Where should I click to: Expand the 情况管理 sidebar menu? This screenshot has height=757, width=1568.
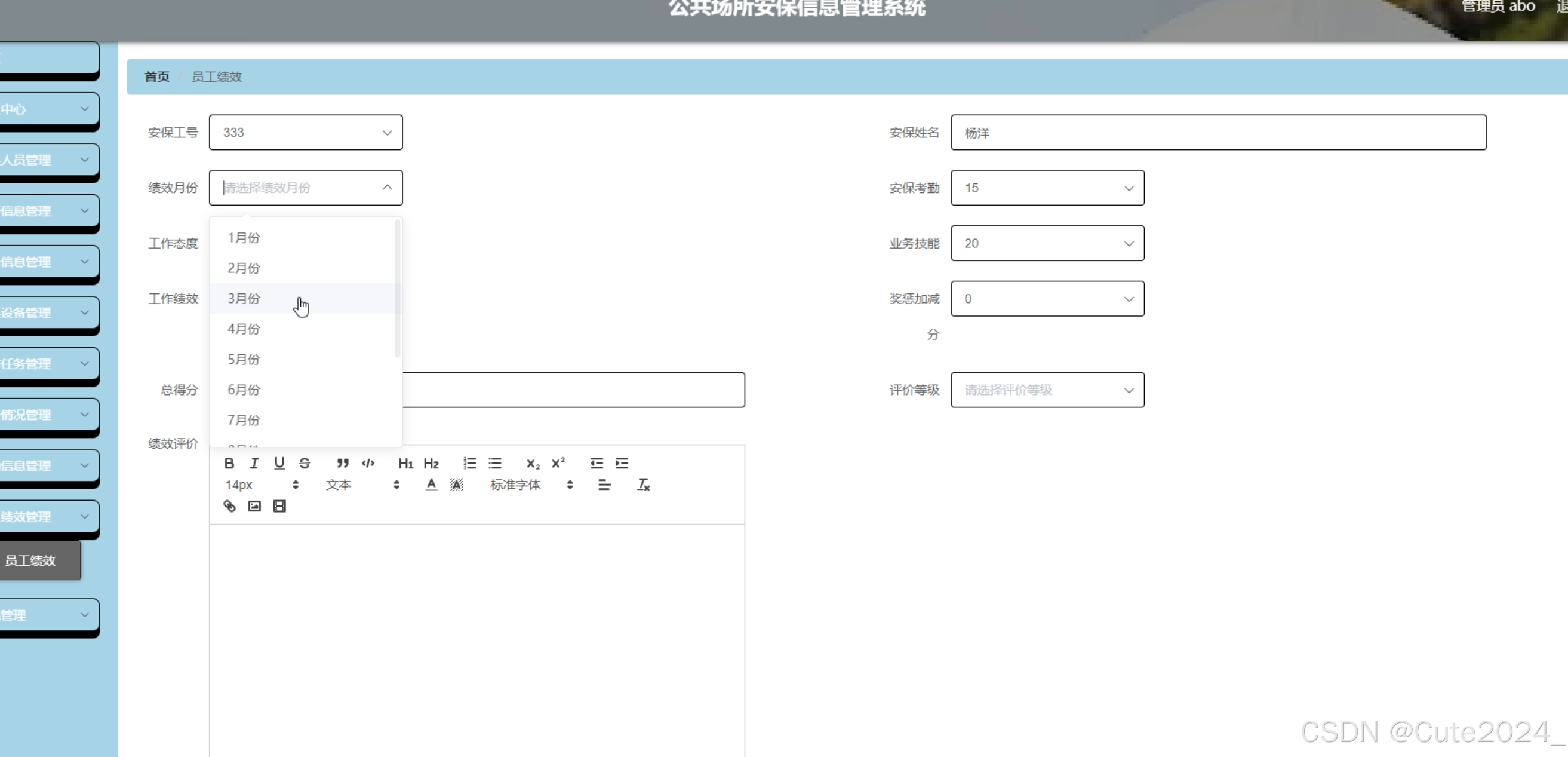(x=49, y=415)
